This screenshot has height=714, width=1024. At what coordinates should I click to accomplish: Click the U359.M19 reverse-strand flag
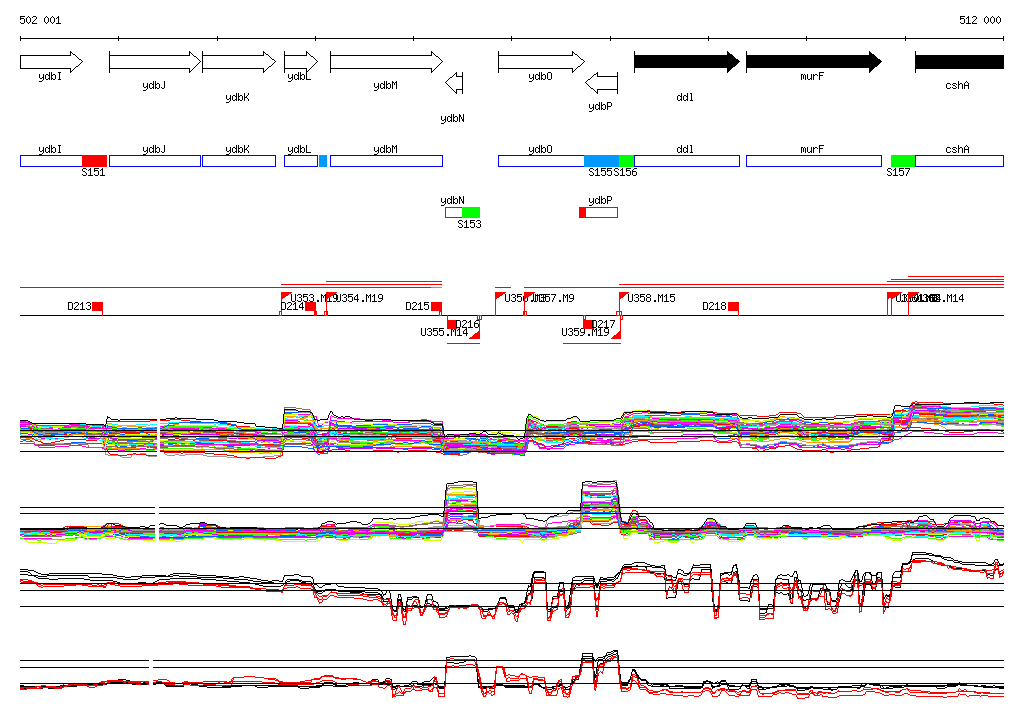[616, 334]
